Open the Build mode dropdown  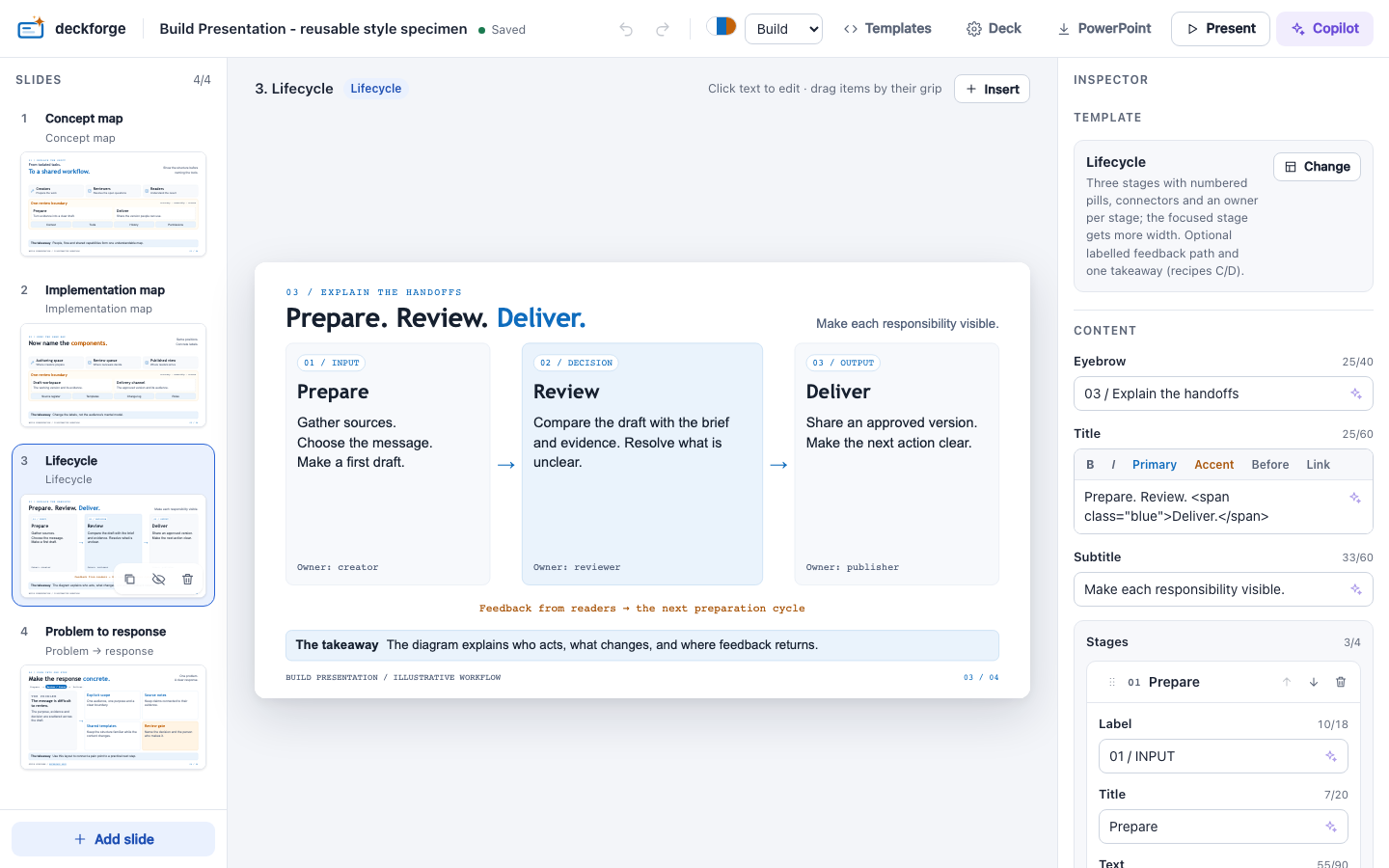tap(783, 29)
